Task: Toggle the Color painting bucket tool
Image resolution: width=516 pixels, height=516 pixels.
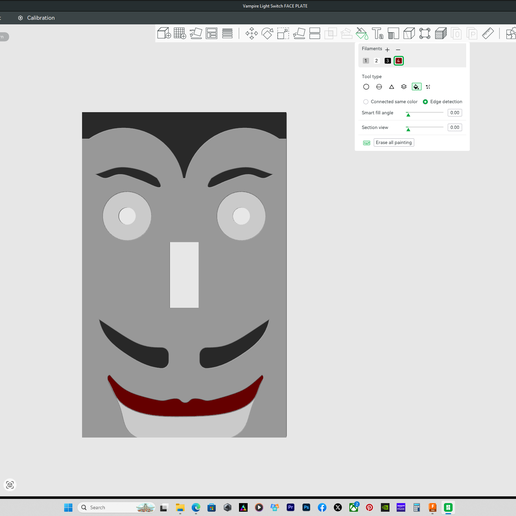Action: coord(362,33)
